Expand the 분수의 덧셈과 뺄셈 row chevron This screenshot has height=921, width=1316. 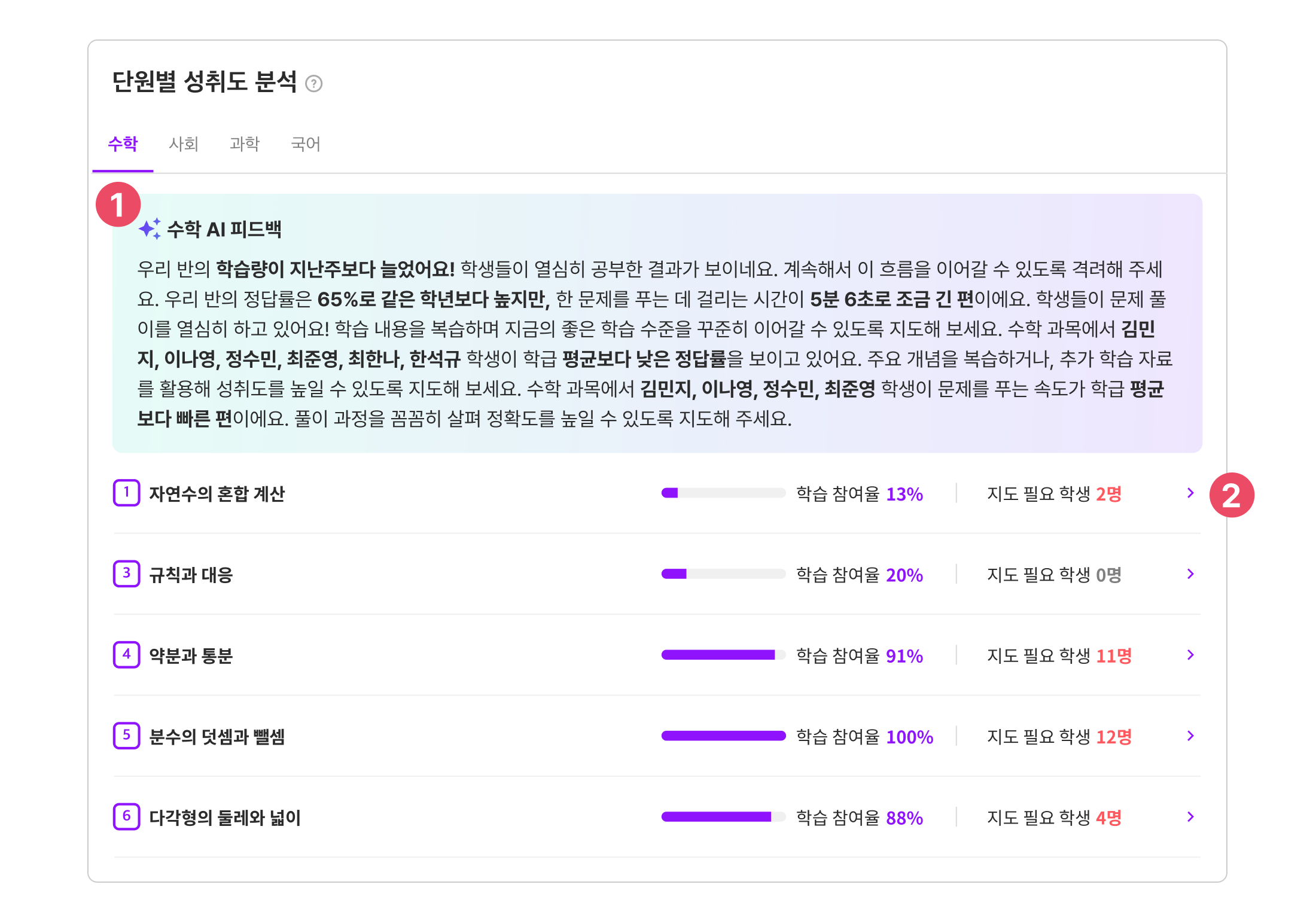click(1190, 736)
